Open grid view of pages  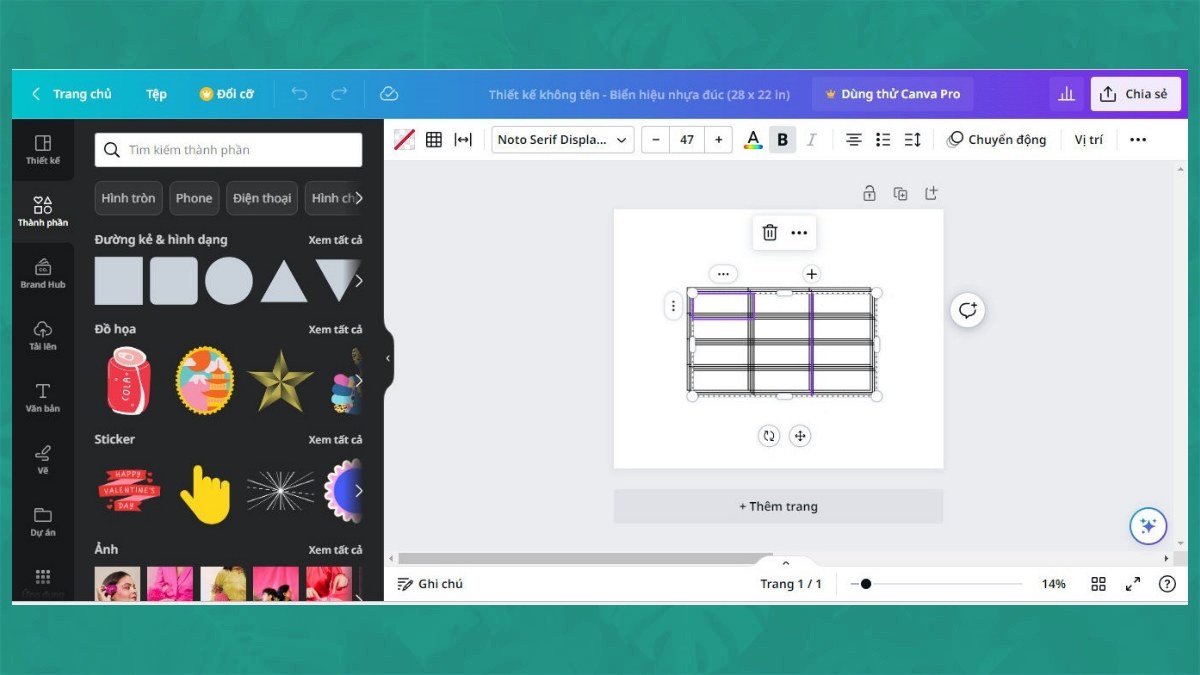1098,584
